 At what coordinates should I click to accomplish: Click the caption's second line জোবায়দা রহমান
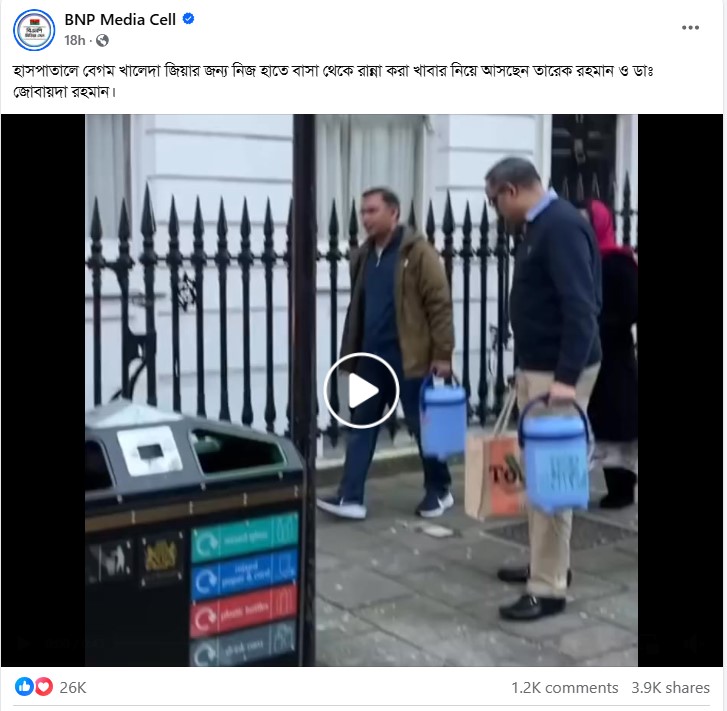pos(64,92)
